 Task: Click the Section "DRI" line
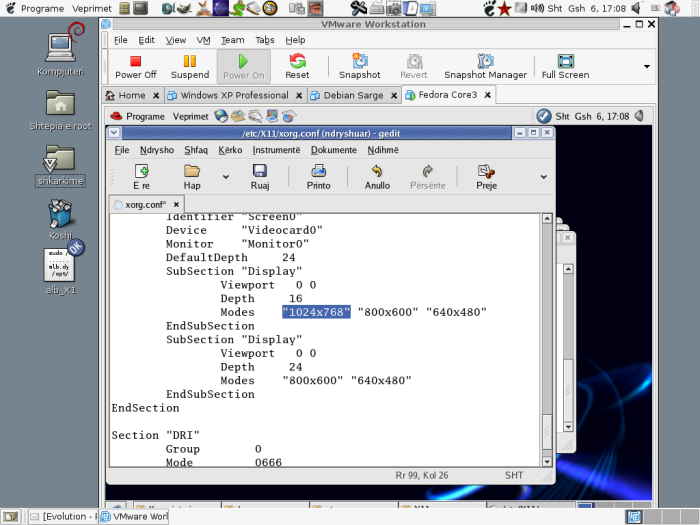155,435
